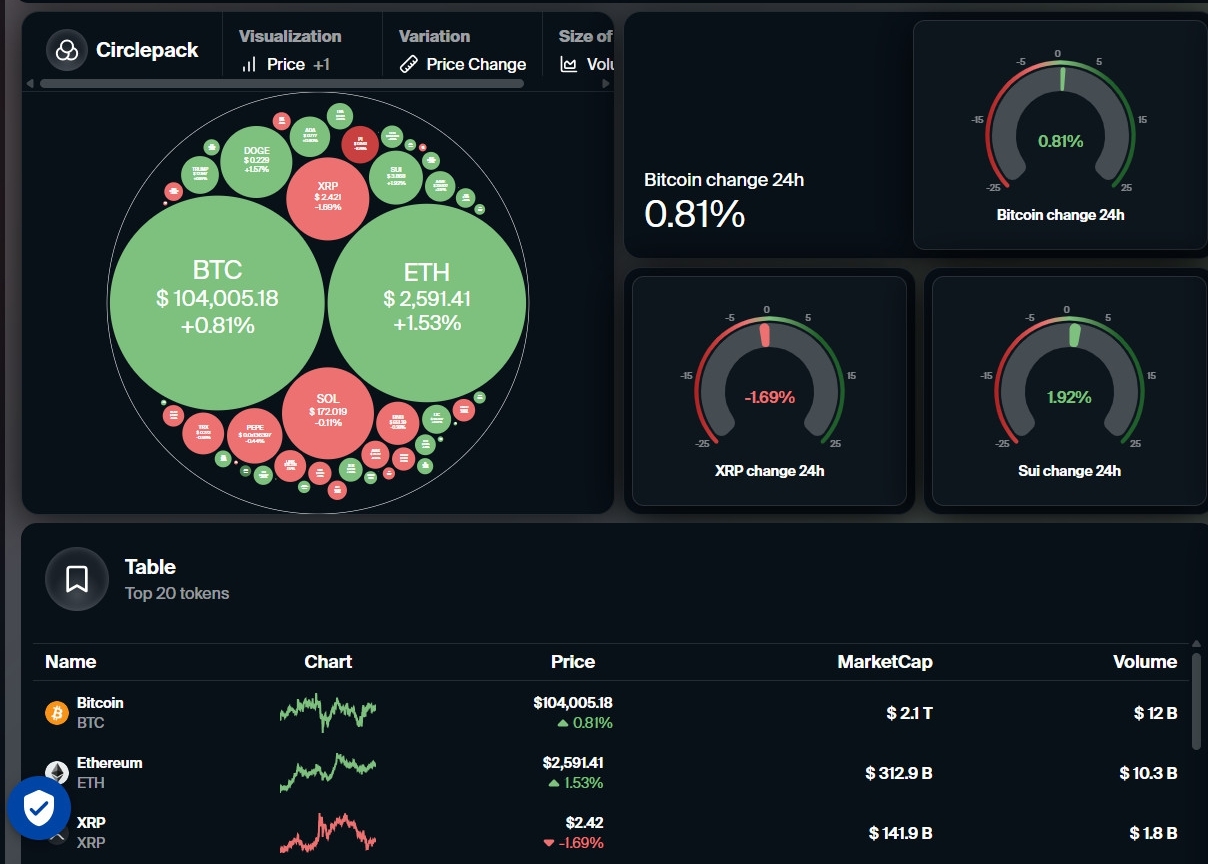1208x864 pixels.
Task: Select the green TRUMP bubble
Action: [200, 174]
